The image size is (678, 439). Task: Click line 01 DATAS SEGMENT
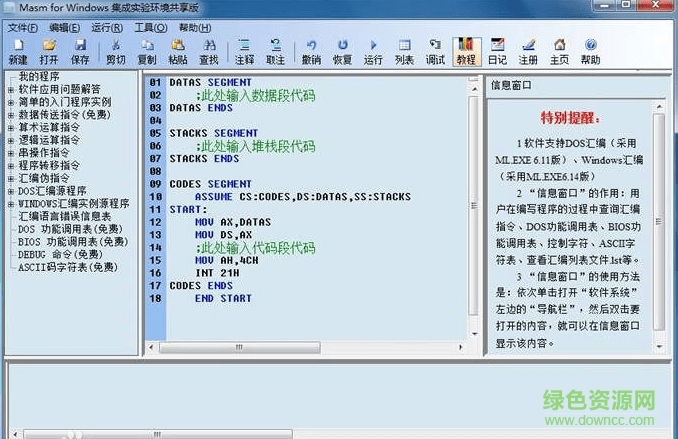tap(211, 82)
